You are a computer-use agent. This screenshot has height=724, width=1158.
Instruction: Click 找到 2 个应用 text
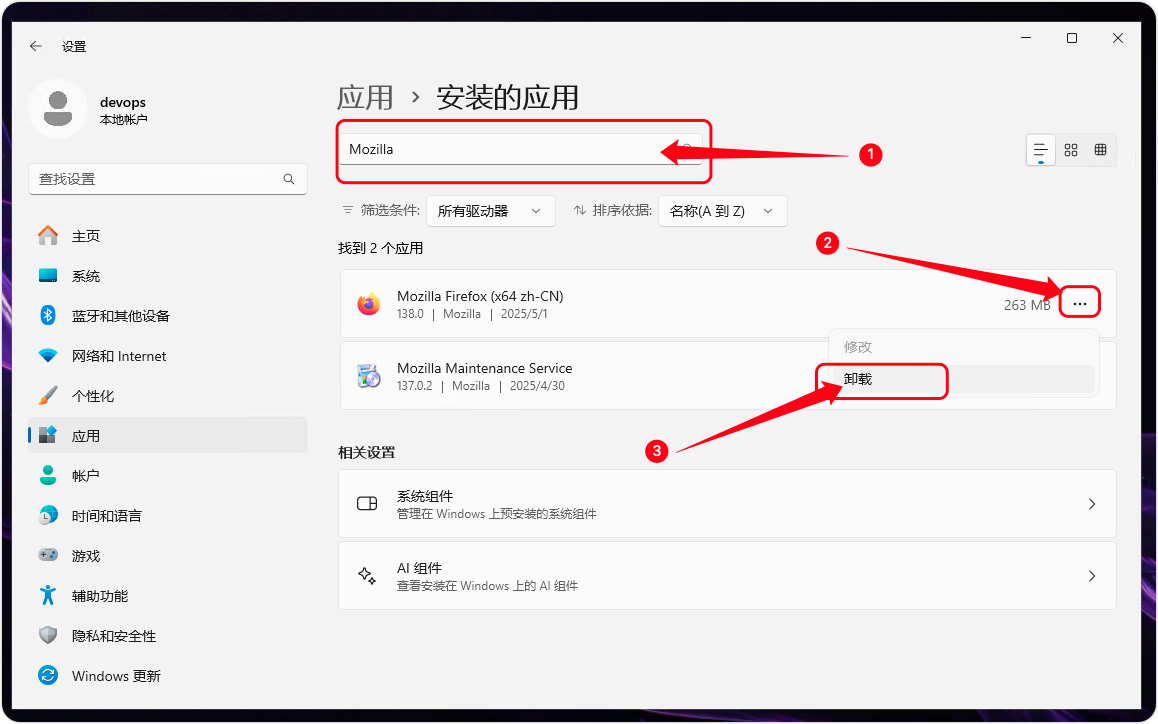380,248
